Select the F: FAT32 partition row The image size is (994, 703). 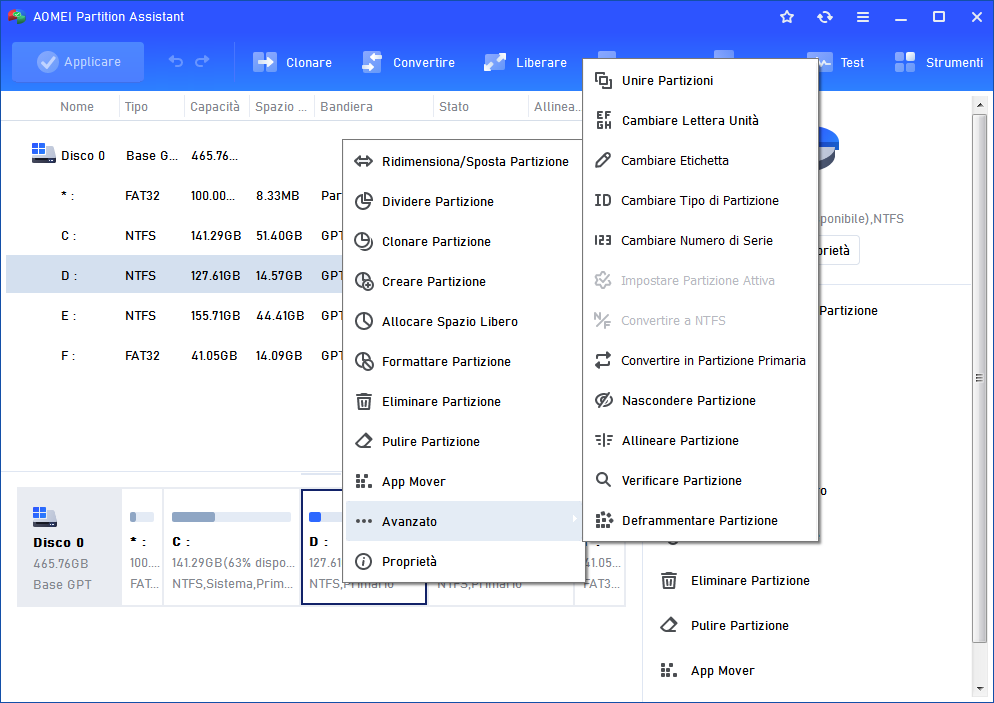tap(174, 356)
